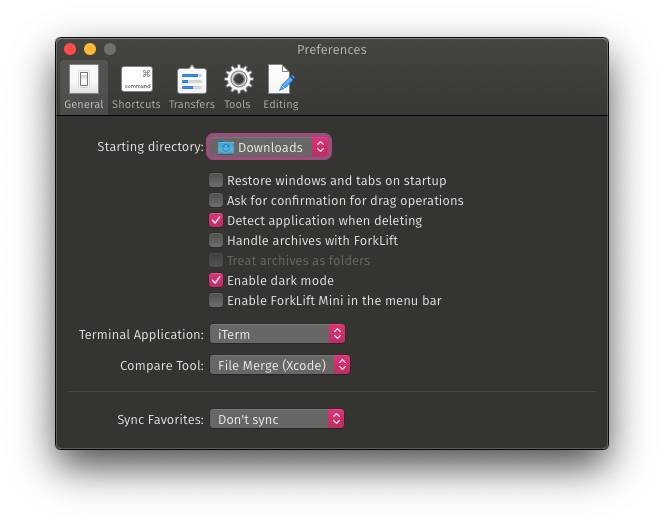Uncheck Detect application when deleting

coord(216,220)
